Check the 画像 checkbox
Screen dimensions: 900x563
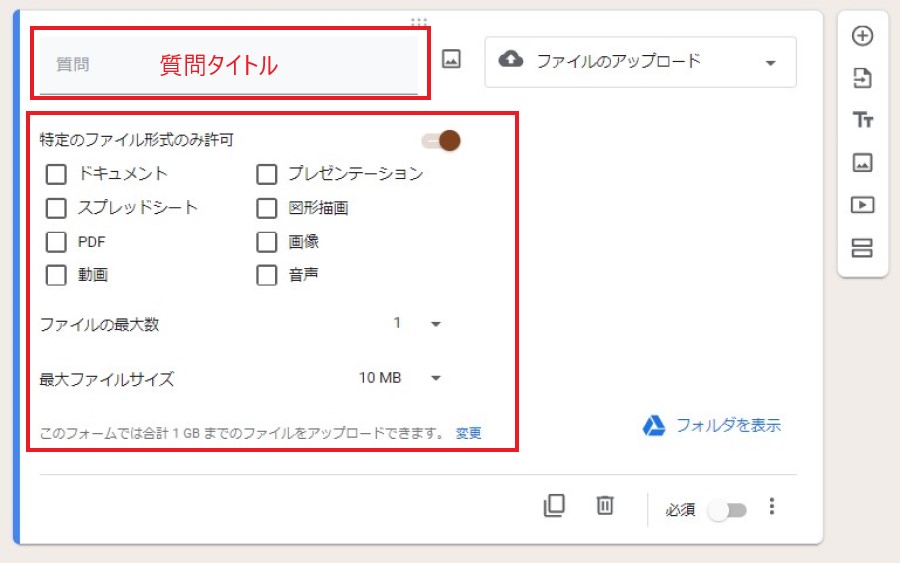coord(267,242)
